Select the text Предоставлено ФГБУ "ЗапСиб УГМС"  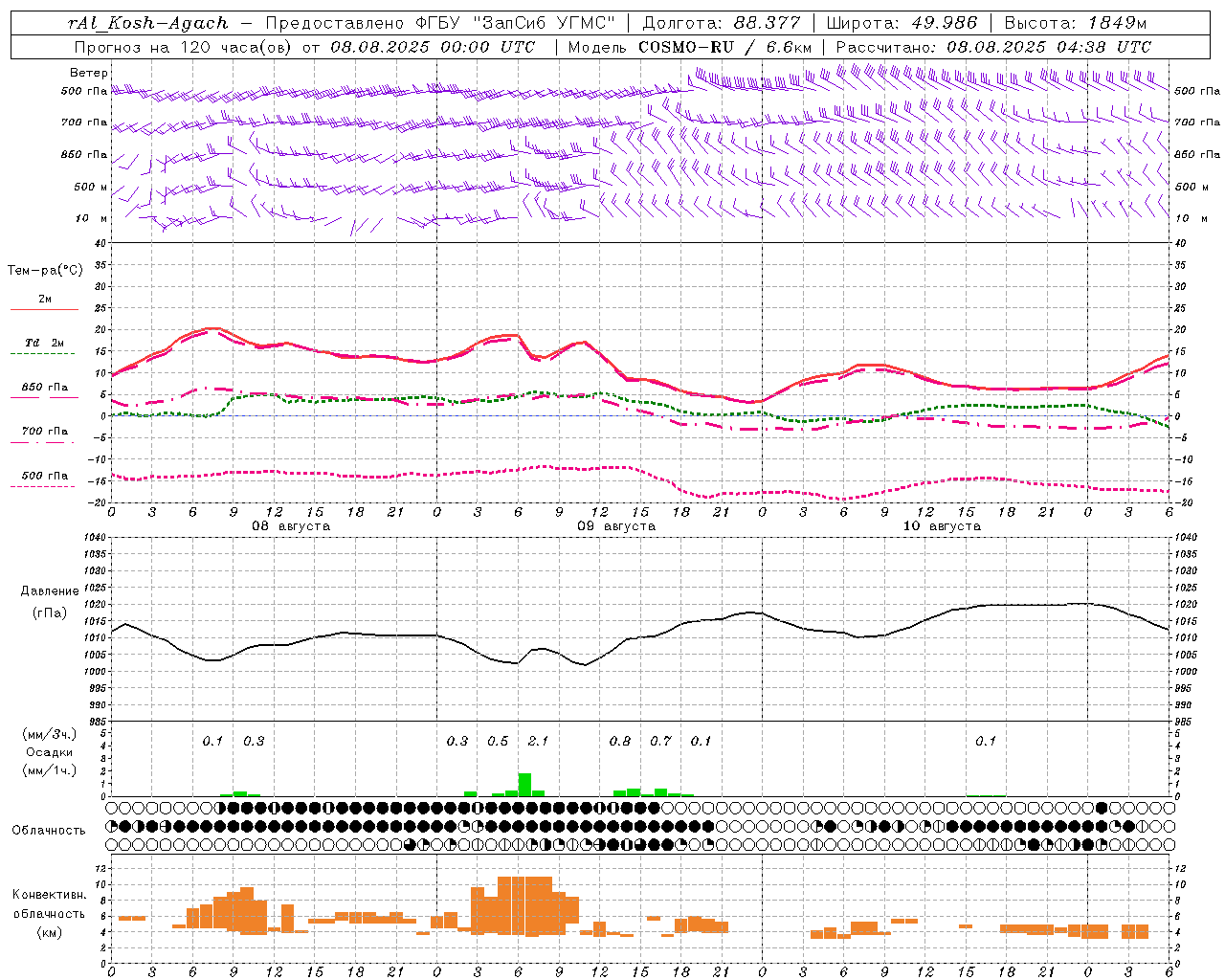coord(439,23)
